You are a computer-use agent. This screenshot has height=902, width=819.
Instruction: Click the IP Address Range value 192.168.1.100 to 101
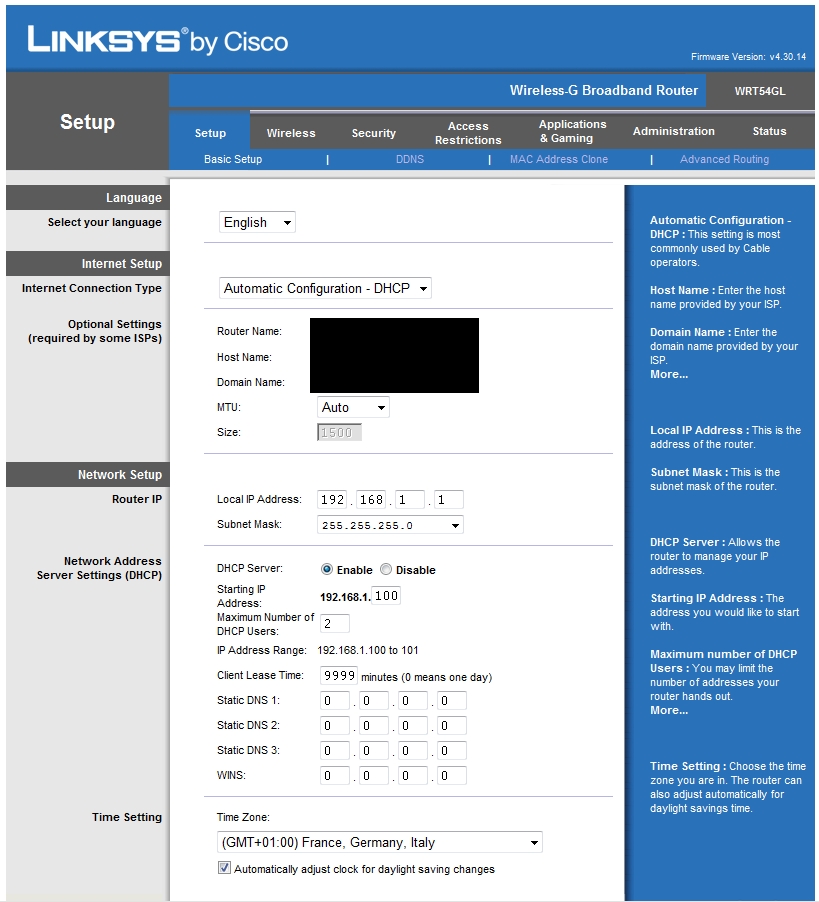tap(368, 651)
